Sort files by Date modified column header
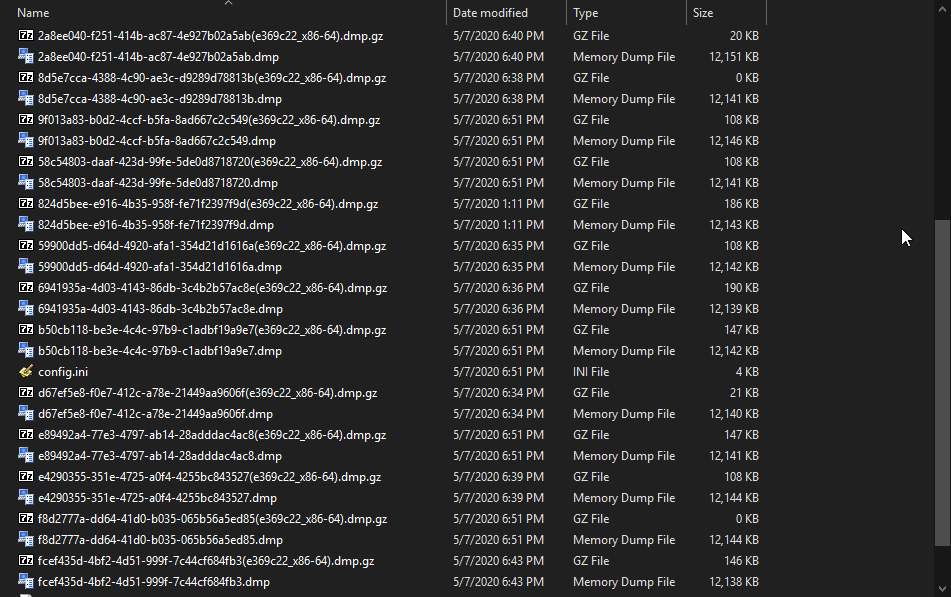Image resolution: width=951 pixels, height=597 pixels. 490,13
